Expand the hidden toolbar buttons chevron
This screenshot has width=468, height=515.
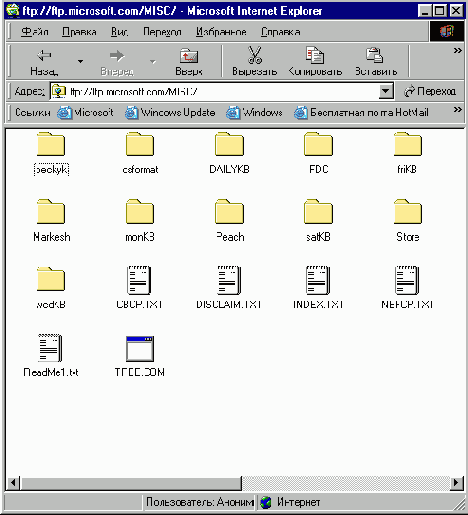pos(458,50)
